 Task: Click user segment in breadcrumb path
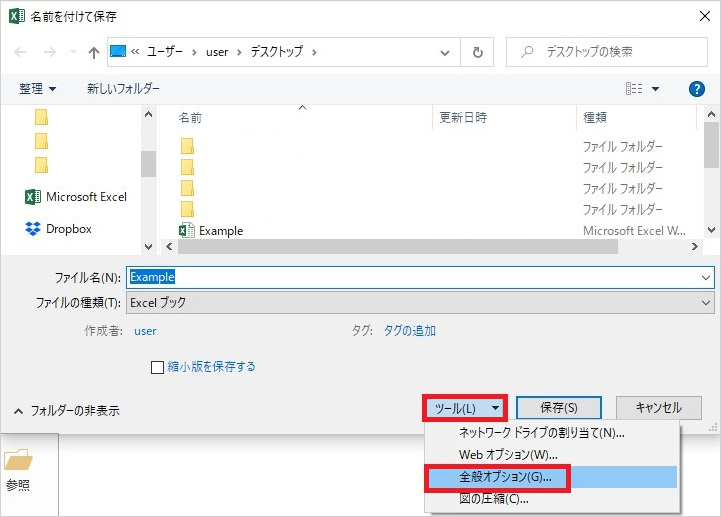pos(217,52)
